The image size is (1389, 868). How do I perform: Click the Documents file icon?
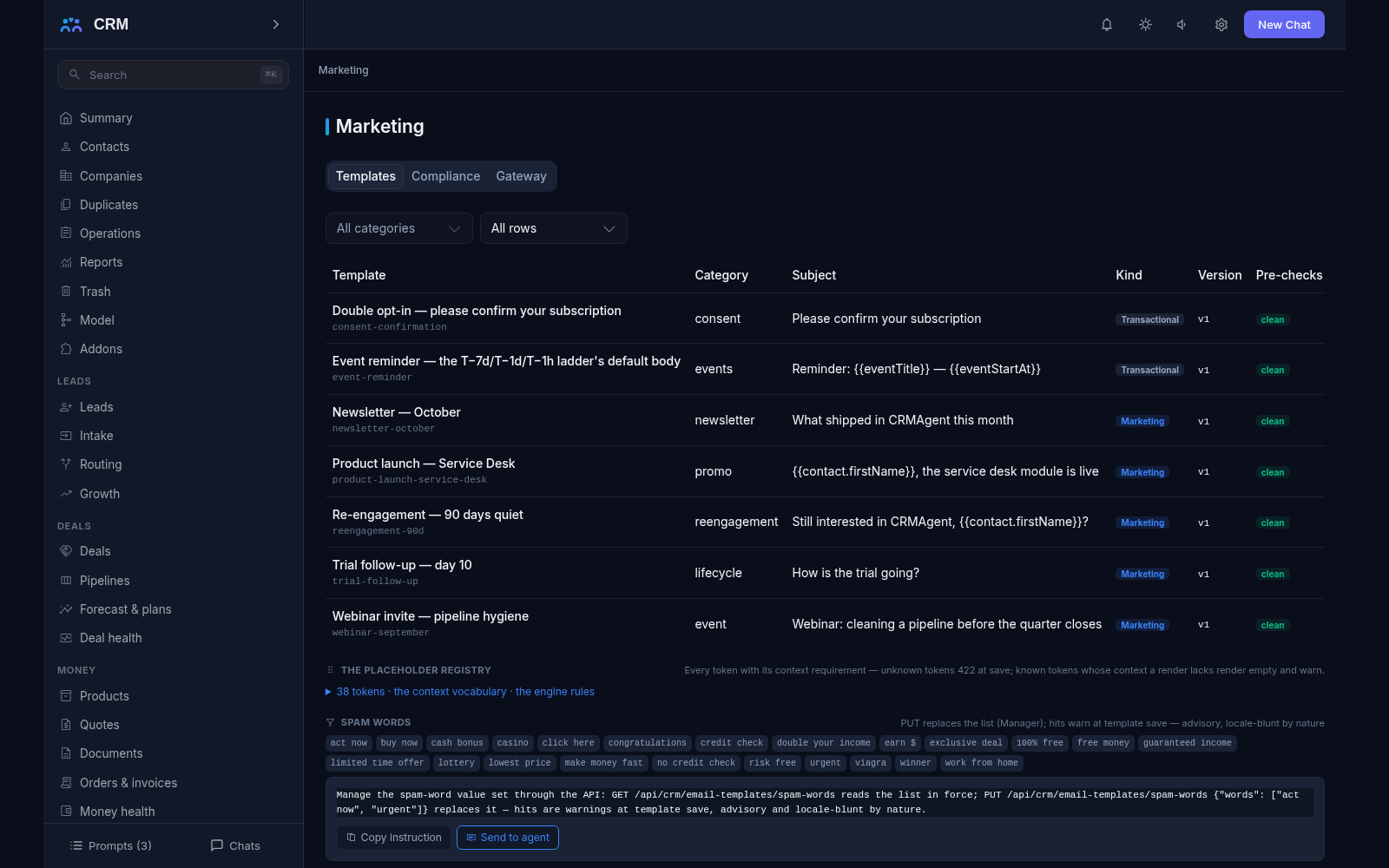pos(66,753)
